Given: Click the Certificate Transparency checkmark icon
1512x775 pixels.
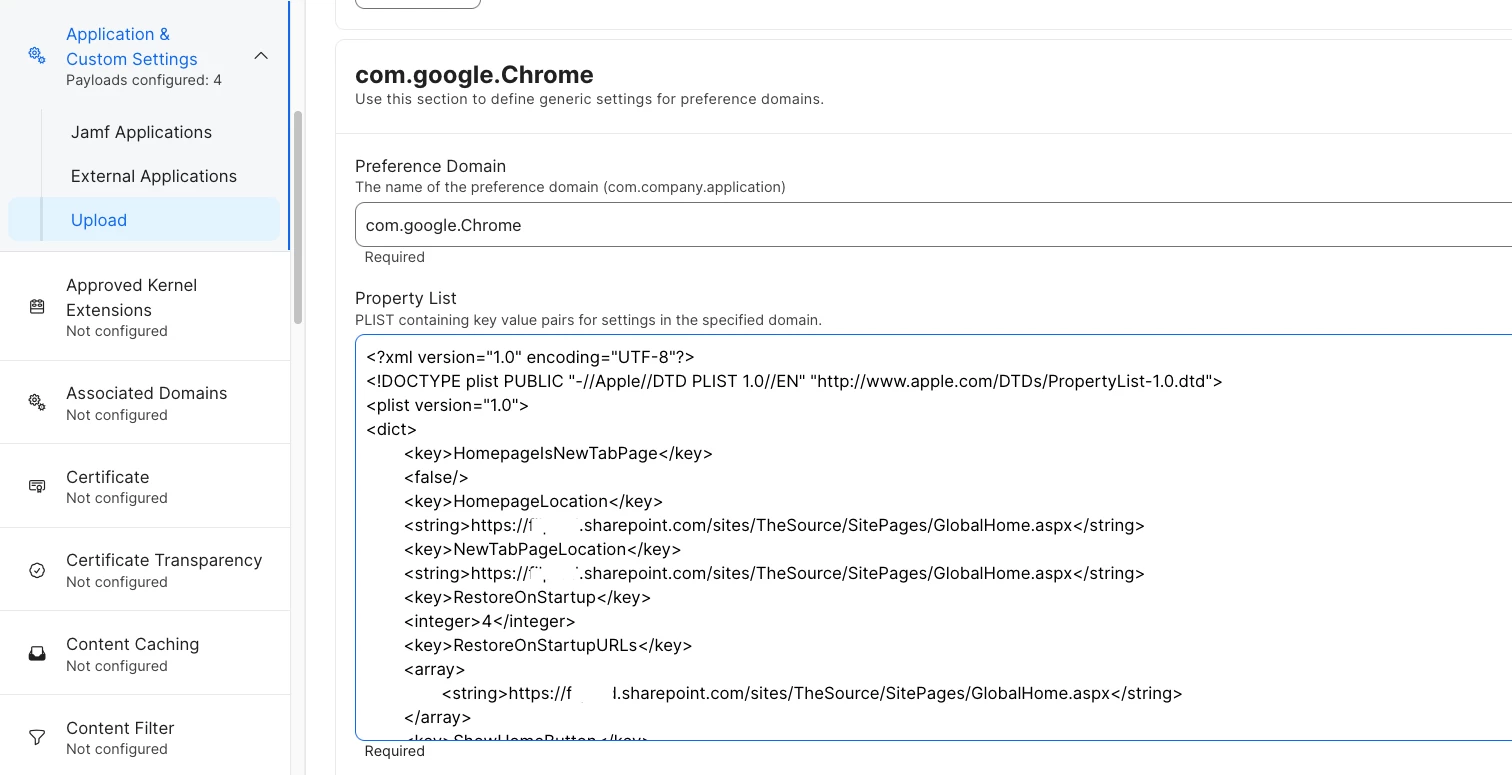Looking at the screenshot, I should pos(37,570).
